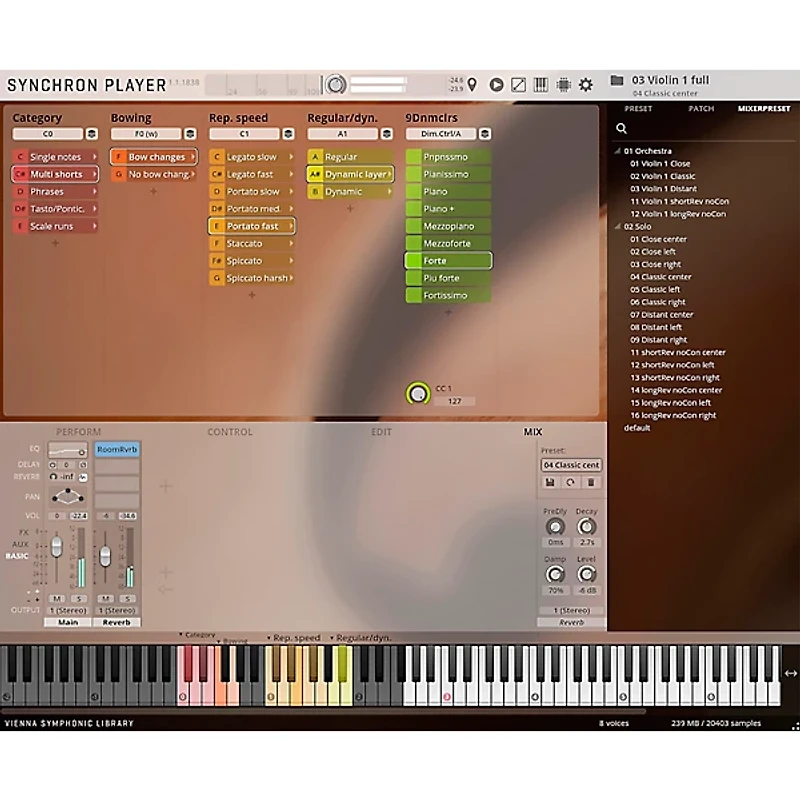Click the reverb Level knob

pyautogui.click(x=587, y=574)
